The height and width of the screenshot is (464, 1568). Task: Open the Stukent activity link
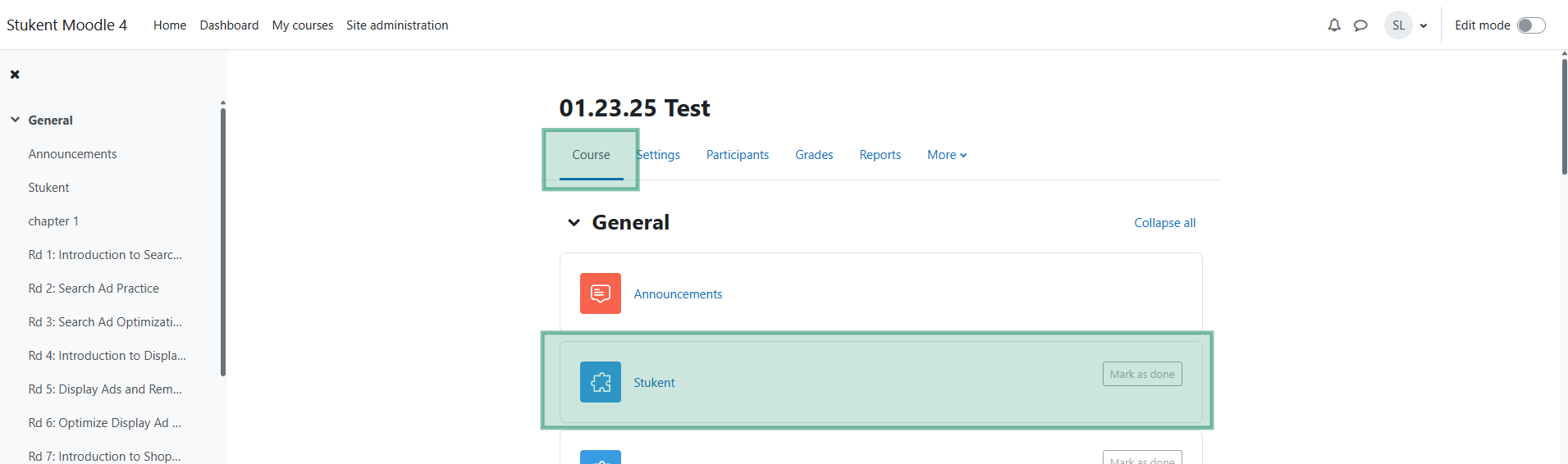654,383
